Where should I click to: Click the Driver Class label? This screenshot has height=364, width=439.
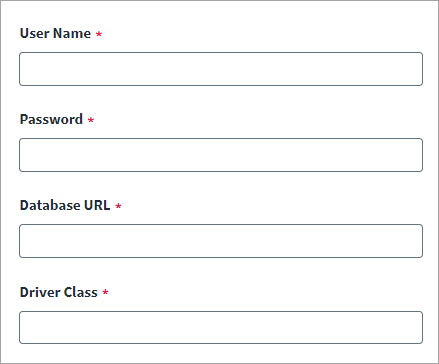click(x=59, y=292)
